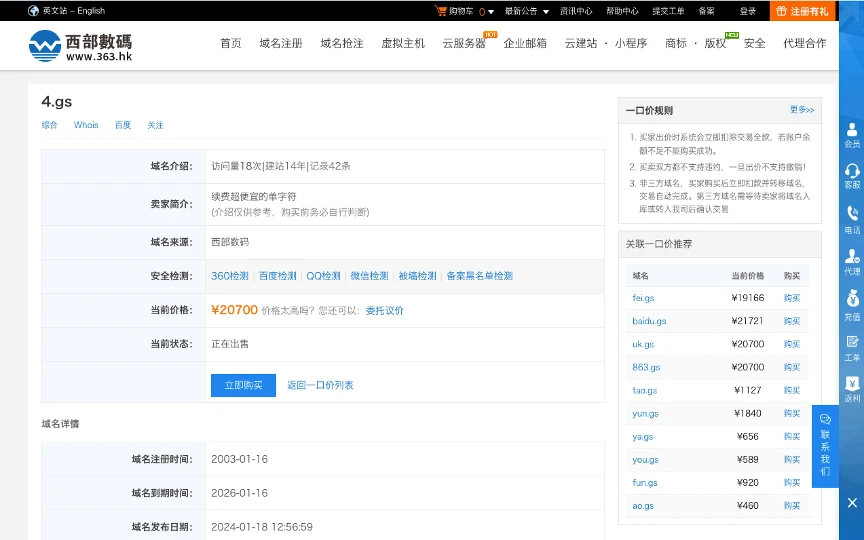
Task: Run the 360检测 safety check
Action: pos(230,276)
